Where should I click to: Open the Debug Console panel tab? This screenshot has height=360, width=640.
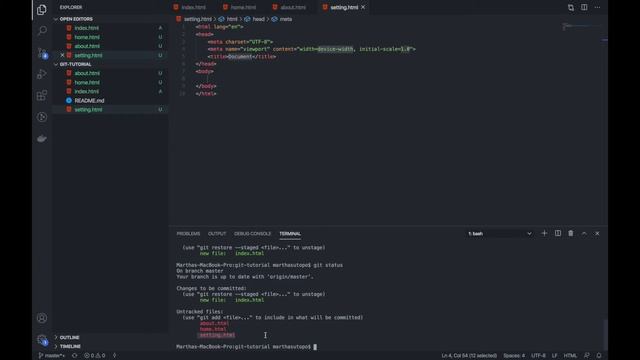tap(252, 234)
